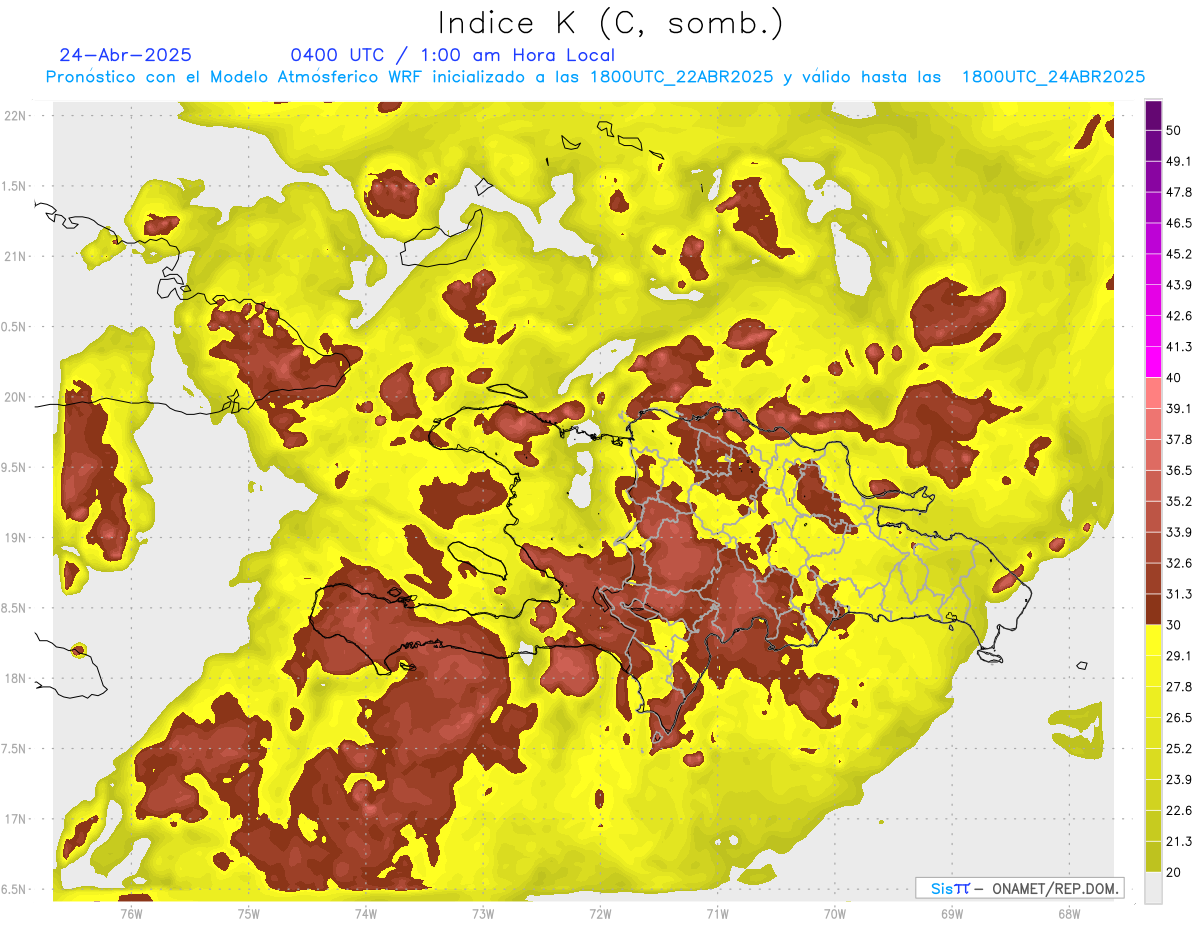Click the colorbar value '23.9'

[1178, 780]
